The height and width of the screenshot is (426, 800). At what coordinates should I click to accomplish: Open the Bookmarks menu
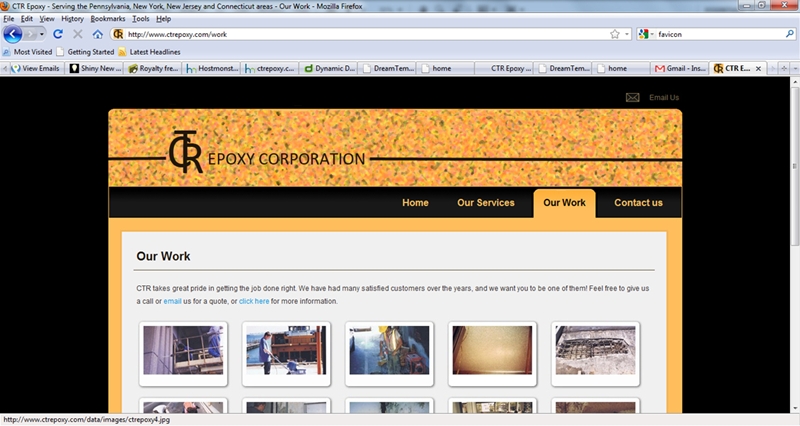click(108, 19)
